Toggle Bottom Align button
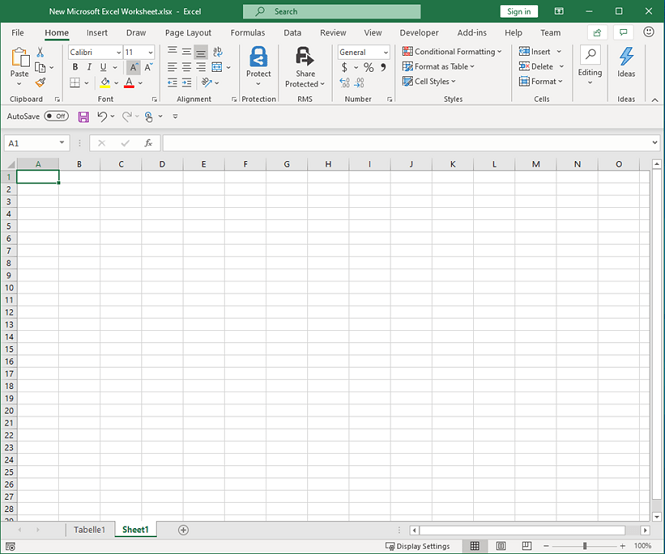665x554 pixels. 201,52
